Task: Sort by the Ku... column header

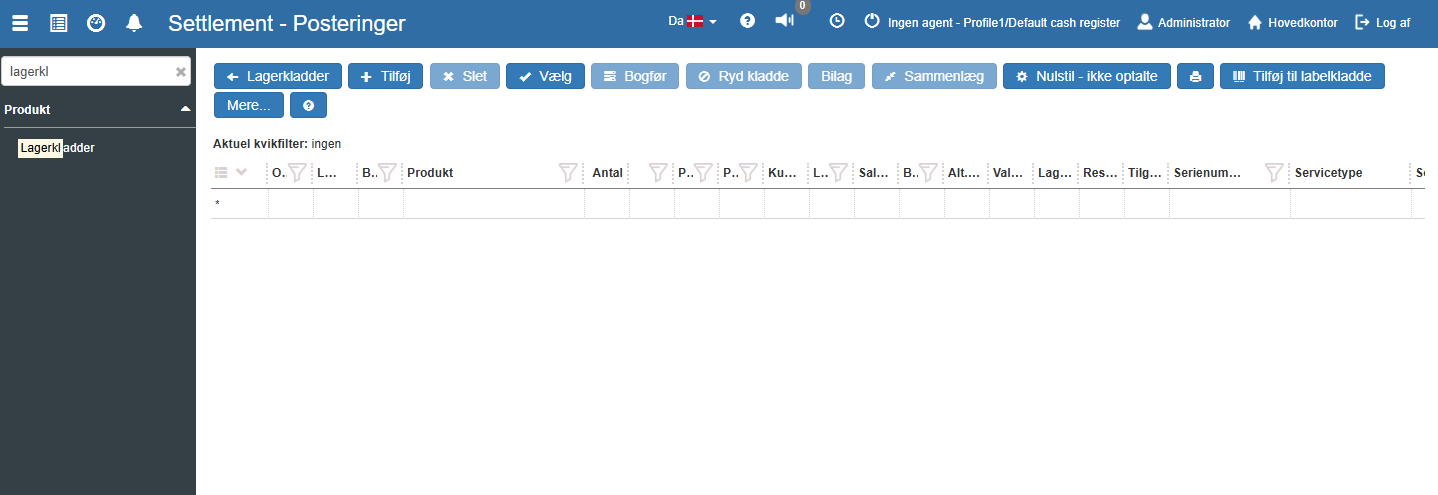Action: [x=782, y=173]
